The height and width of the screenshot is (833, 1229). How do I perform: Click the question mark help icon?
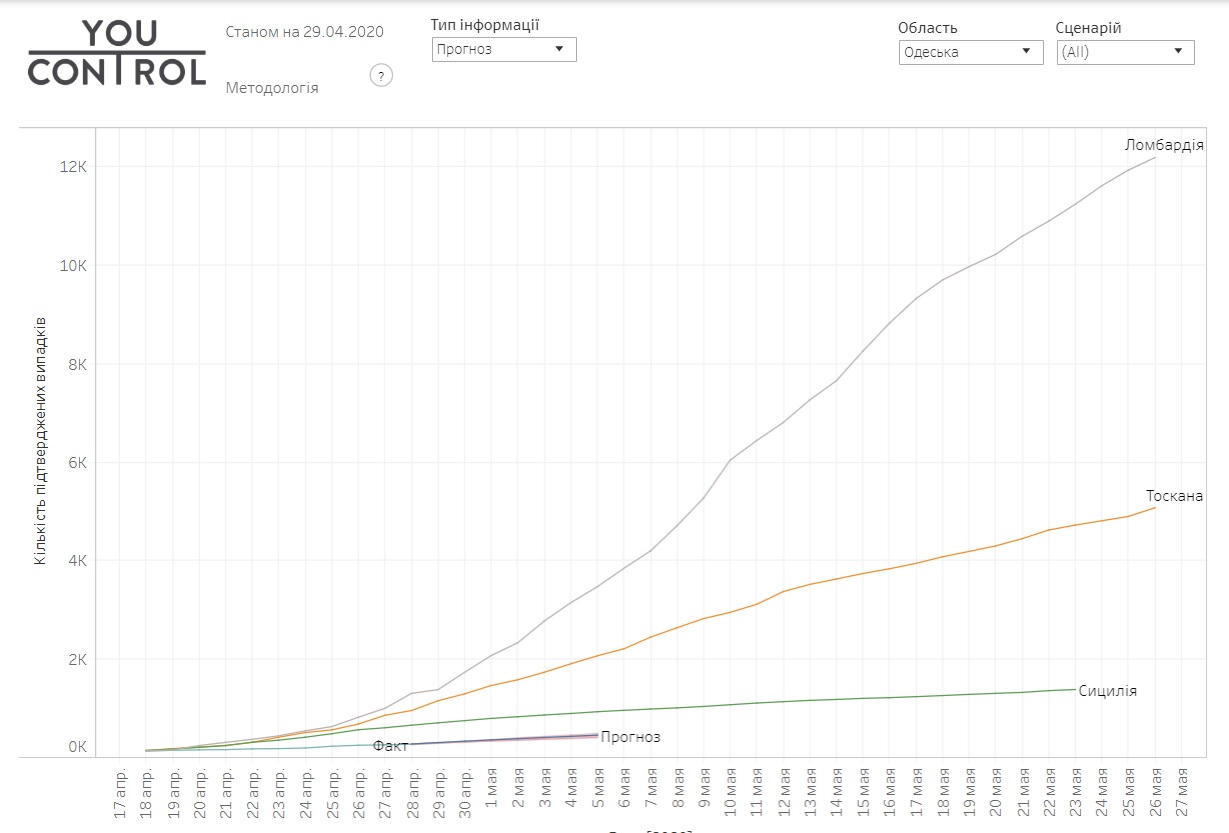[x=381, y=76]
